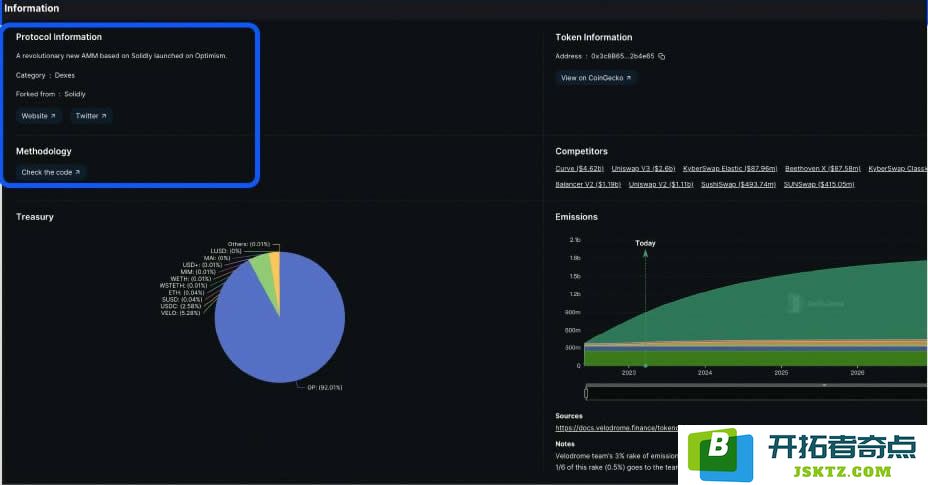Click the token address 0x3c8B65...2b4e65 text
928x485 pixels.
click(x=623, y=56)
